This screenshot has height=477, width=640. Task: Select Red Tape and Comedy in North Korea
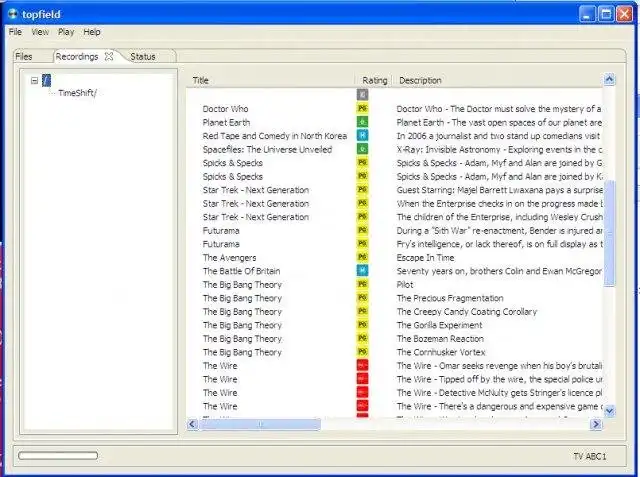(275, 136)
